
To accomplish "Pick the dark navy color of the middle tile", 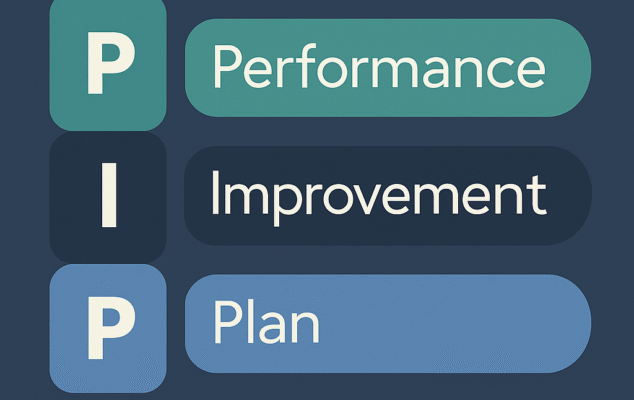I will pyautogui.click(x=70, y=240).
